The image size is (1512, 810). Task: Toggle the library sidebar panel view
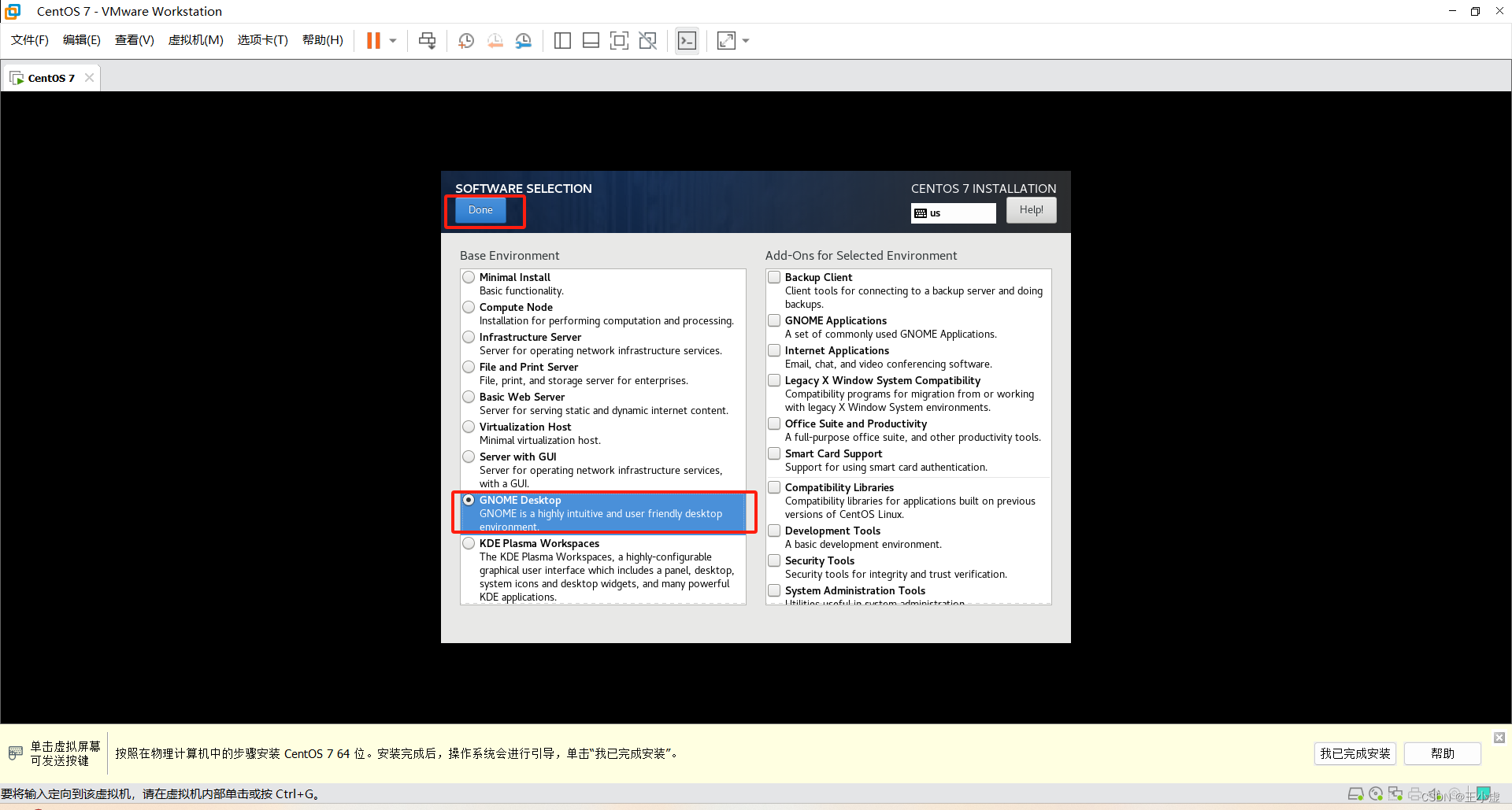point(562,41)
